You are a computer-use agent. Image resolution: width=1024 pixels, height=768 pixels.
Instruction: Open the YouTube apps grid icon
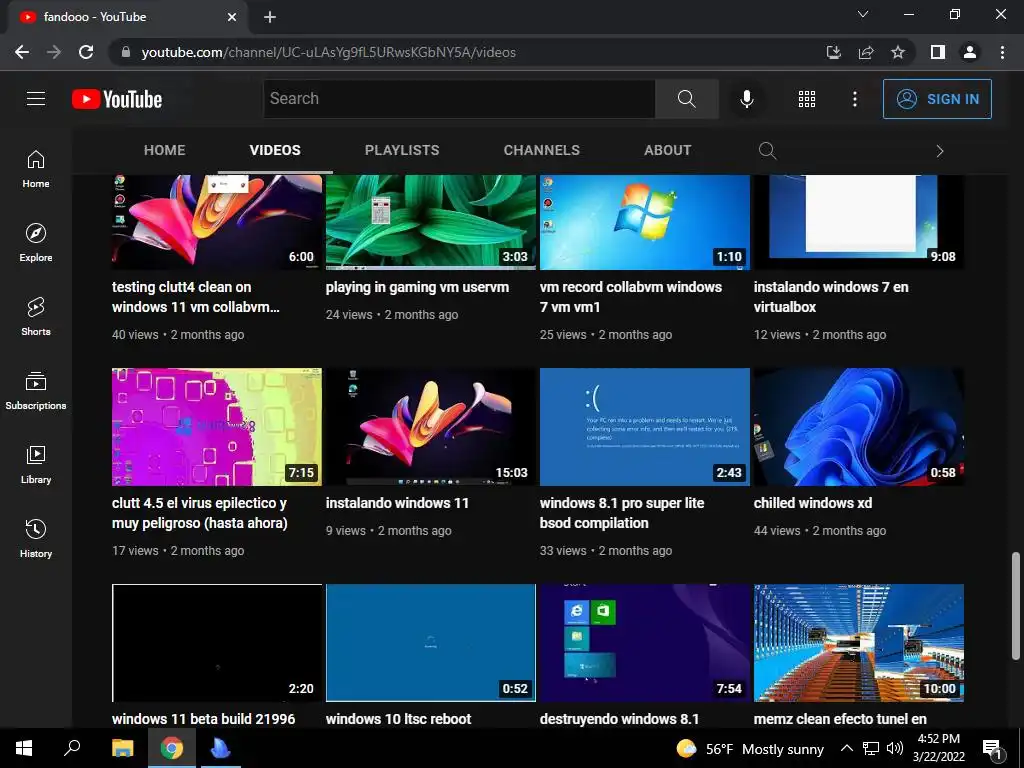pyautogui.click(x=807, y=99)
